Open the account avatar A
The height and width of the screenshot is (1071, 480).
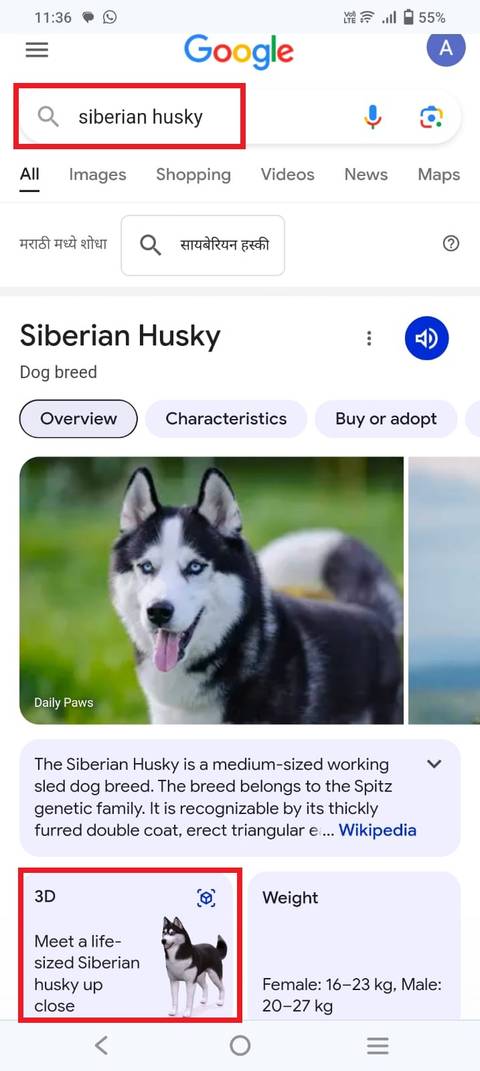[x=446, y=48]
